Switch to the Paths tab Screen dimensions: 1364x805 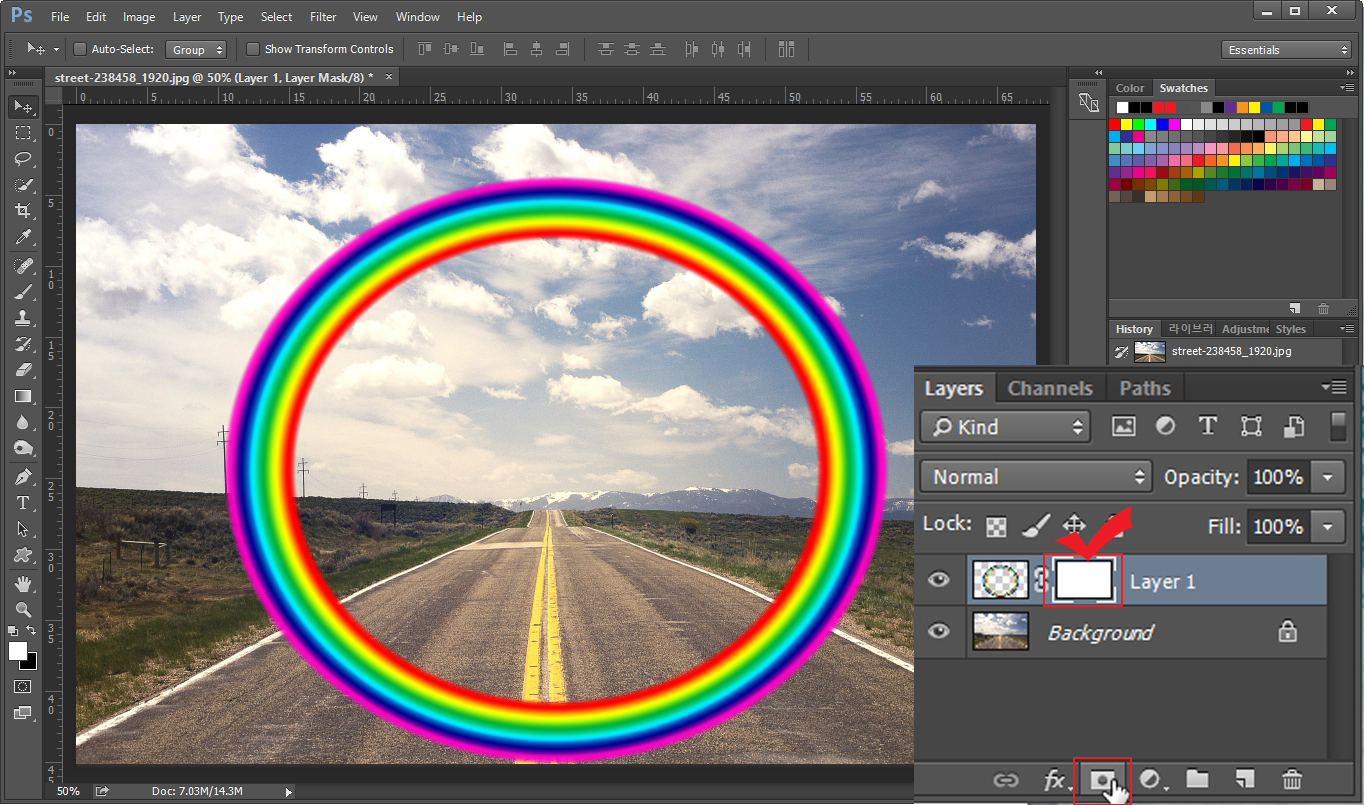[1145, 388]
